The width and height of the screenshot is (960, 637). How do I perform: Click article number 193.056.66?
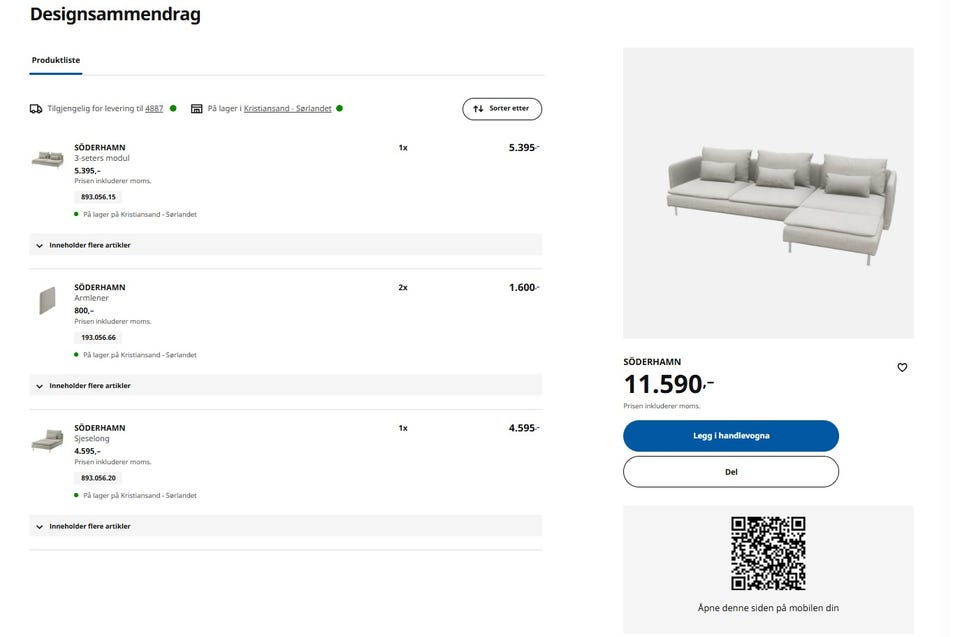(x=98, y=337)
